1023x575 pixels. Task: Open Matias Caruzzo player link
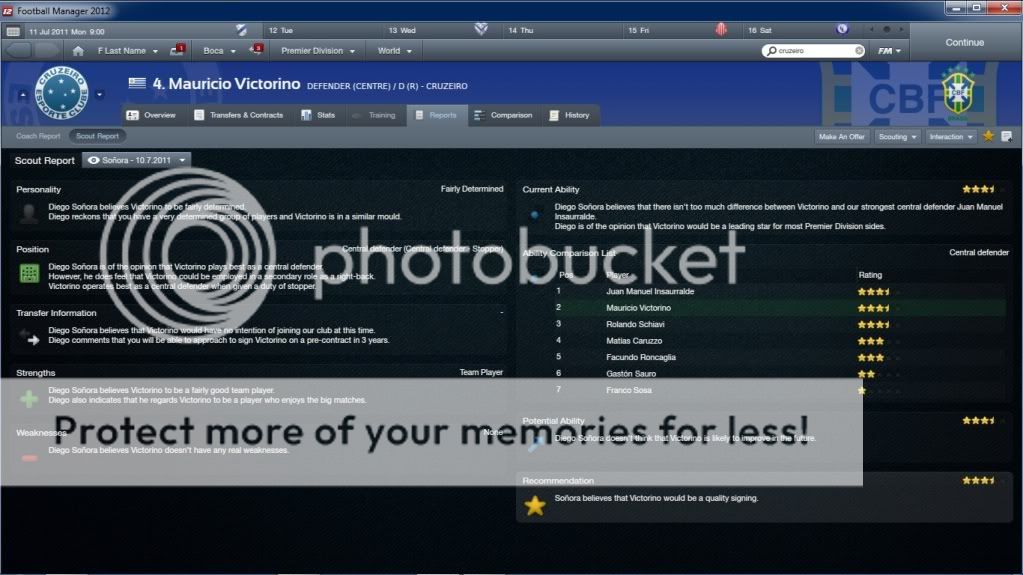[x=634, y=341]
